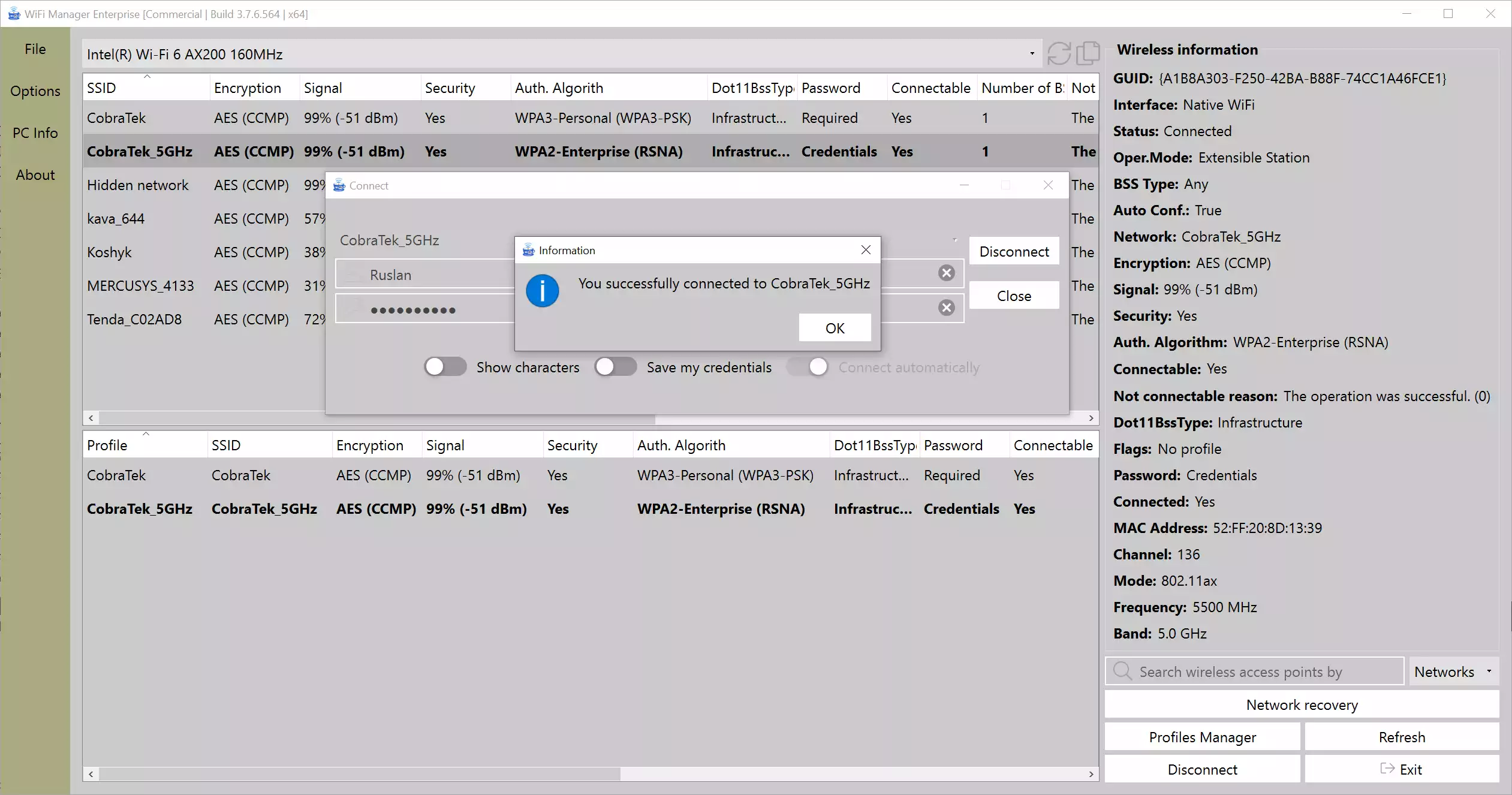Select the CobraTek profile row
This screenshot has height=795, width=1512.
click(591, 475)
